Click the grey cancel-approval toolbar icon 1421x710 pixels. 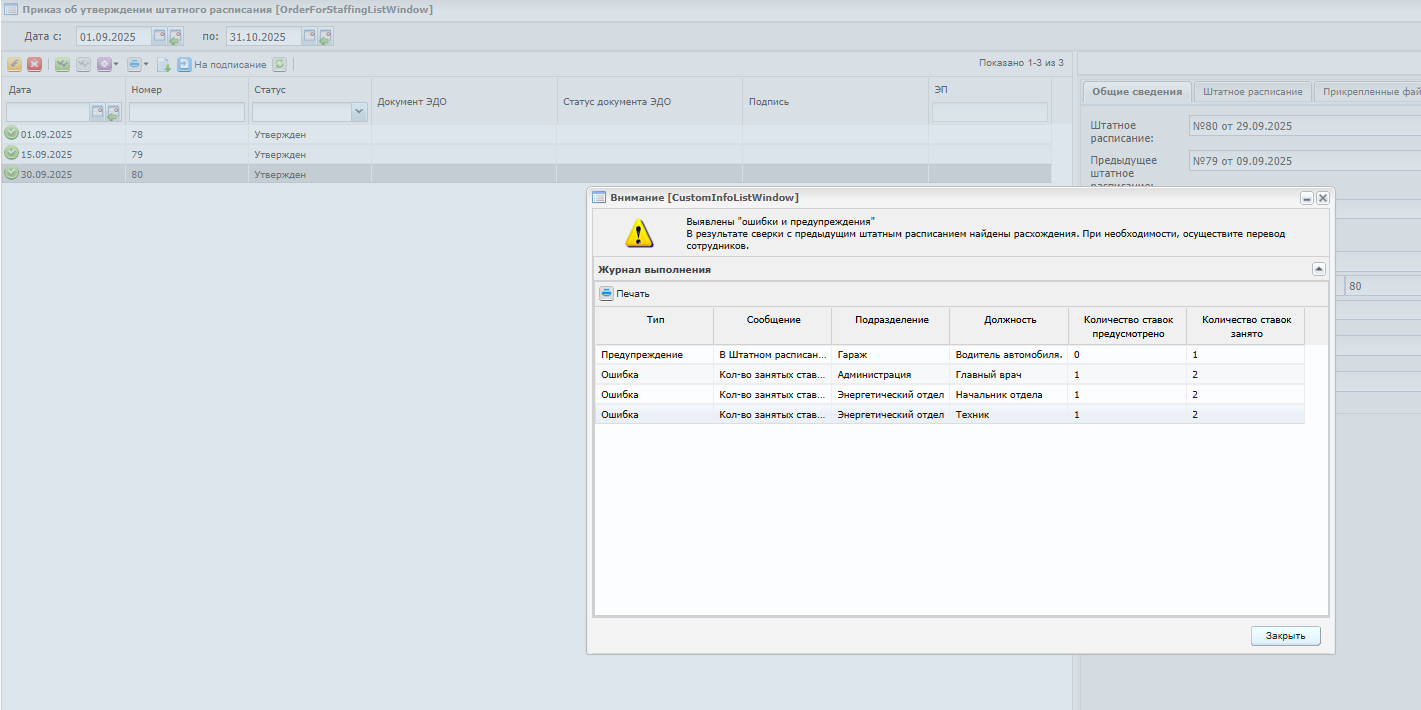point(84,64)
